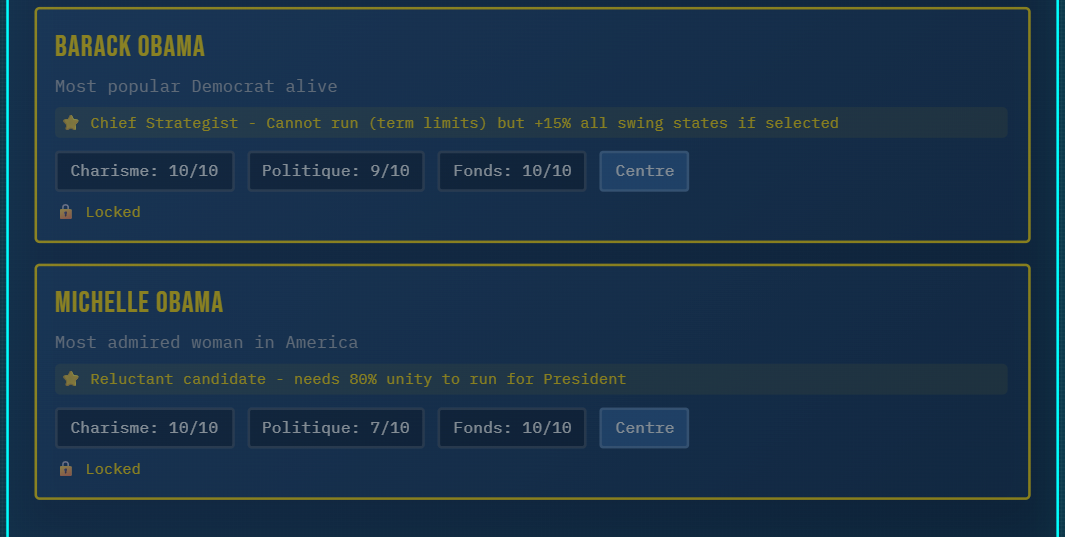Click the star icon in Barack Obama's ability bar
1065x537 pixels.
tap(71, 123)
